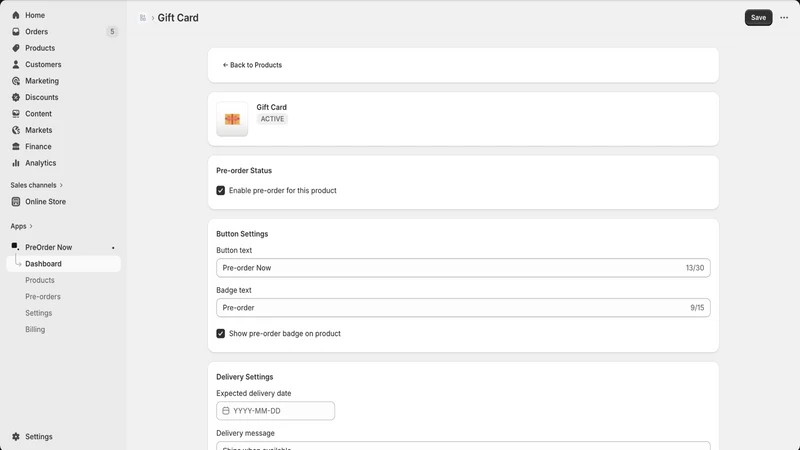Open Marketing in the sidebar
The image size is (800, 450).
(x=42, y=81)
